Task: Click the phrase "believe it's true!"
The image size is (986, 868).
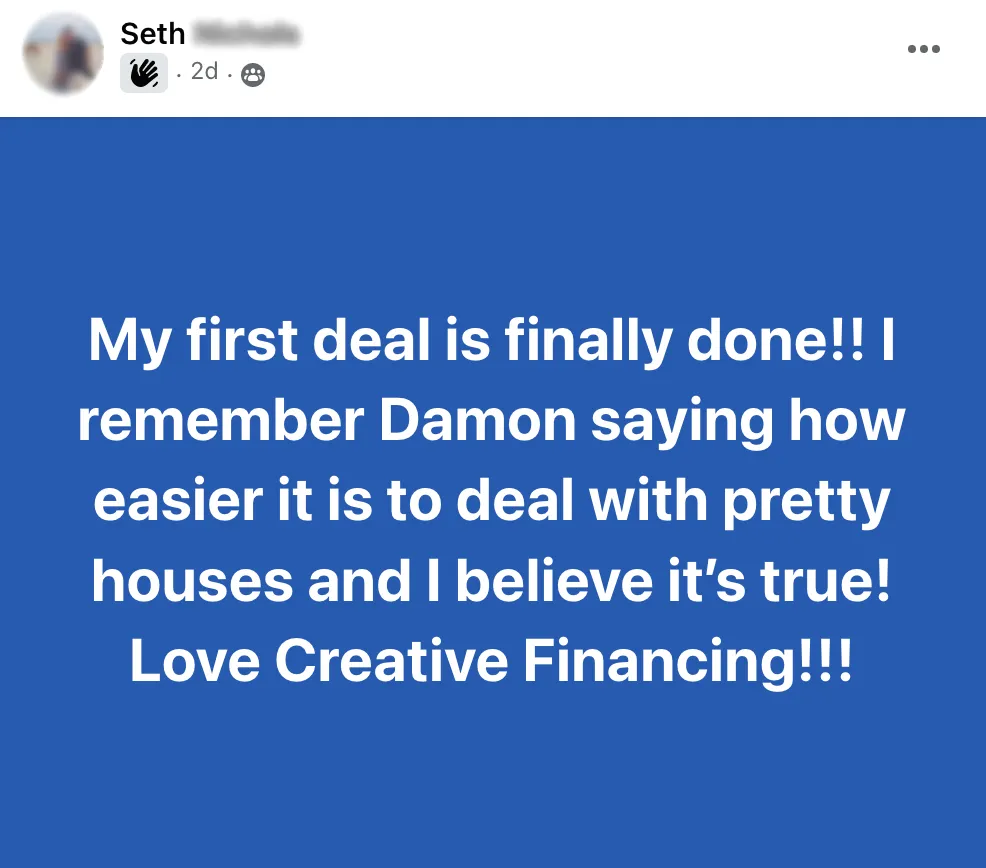Action: coord(672,582)
